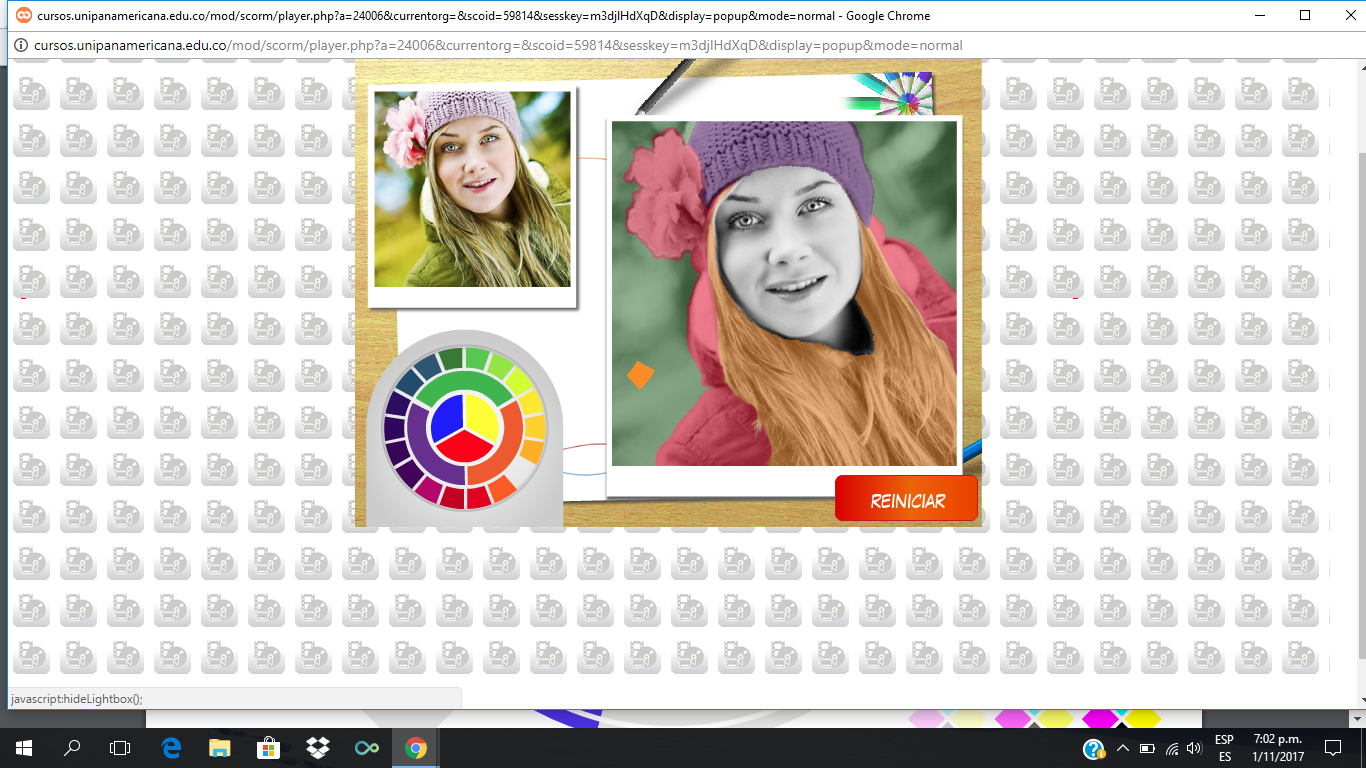Click the orange diamond paint marker
This screenshot has width=1366, height=768.
pos(640,375)
